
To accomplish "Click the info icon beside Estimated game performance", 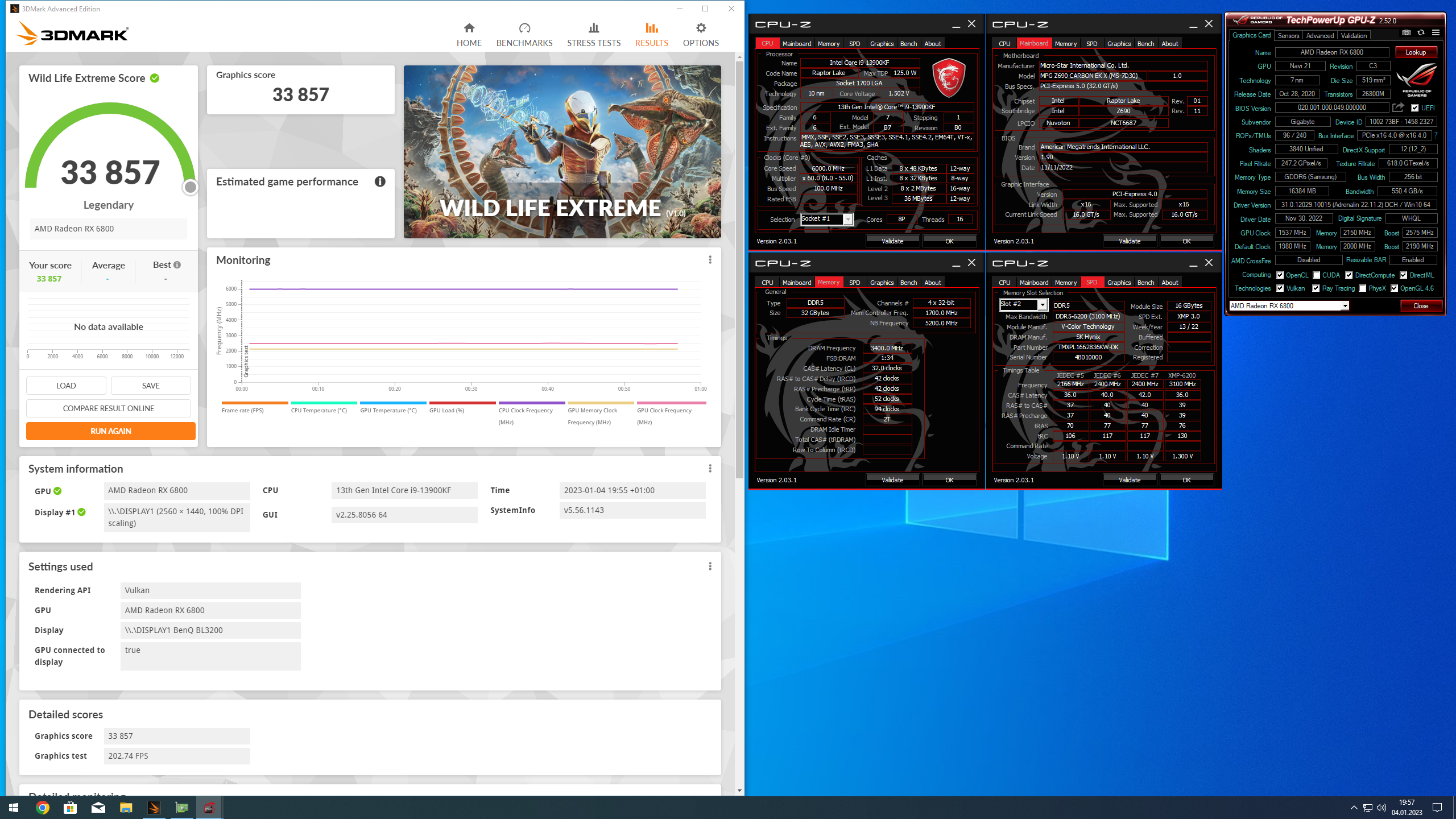I will click(380, 181).
